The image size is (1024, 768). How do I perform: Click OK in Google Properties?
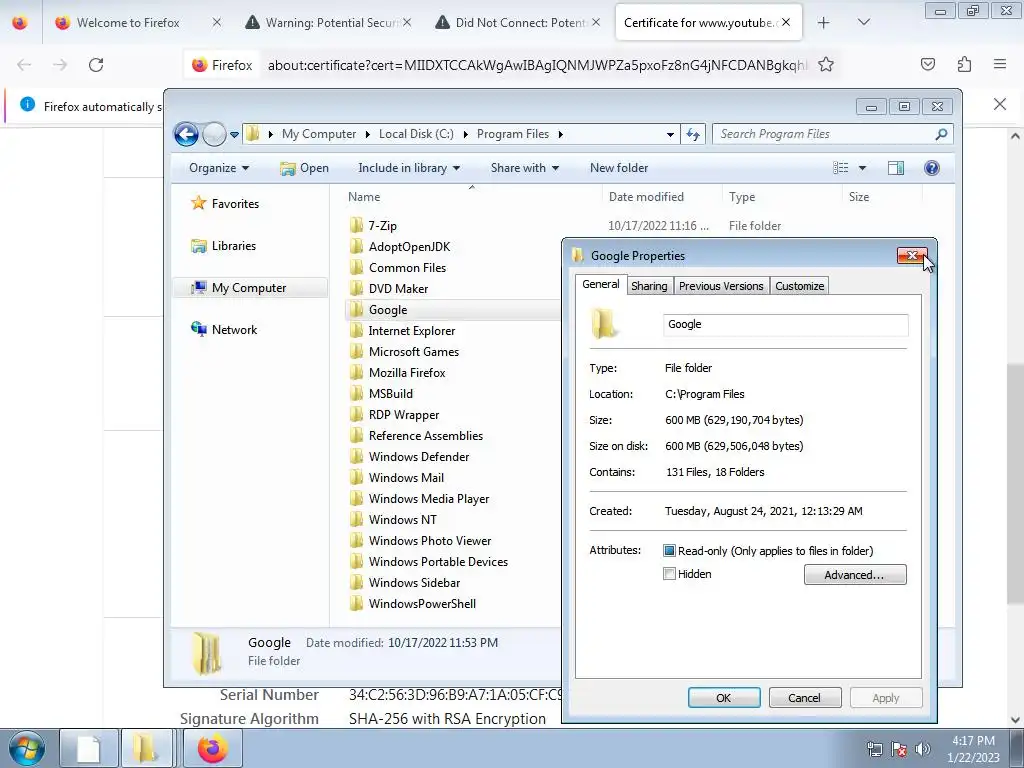tap(724, 697)
